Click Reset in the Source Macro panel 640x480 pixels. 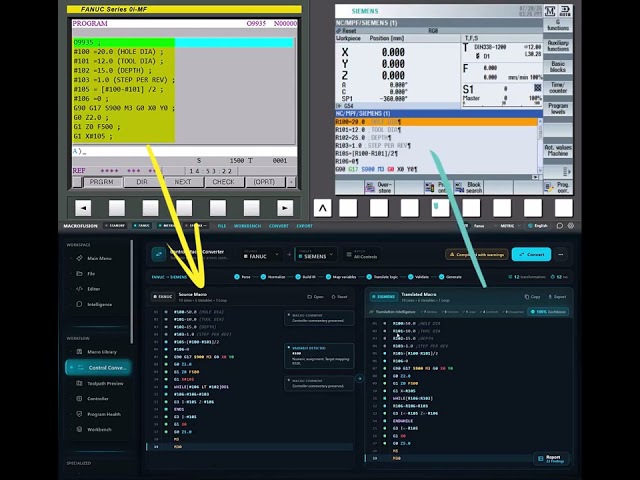[x=340, y=297]
